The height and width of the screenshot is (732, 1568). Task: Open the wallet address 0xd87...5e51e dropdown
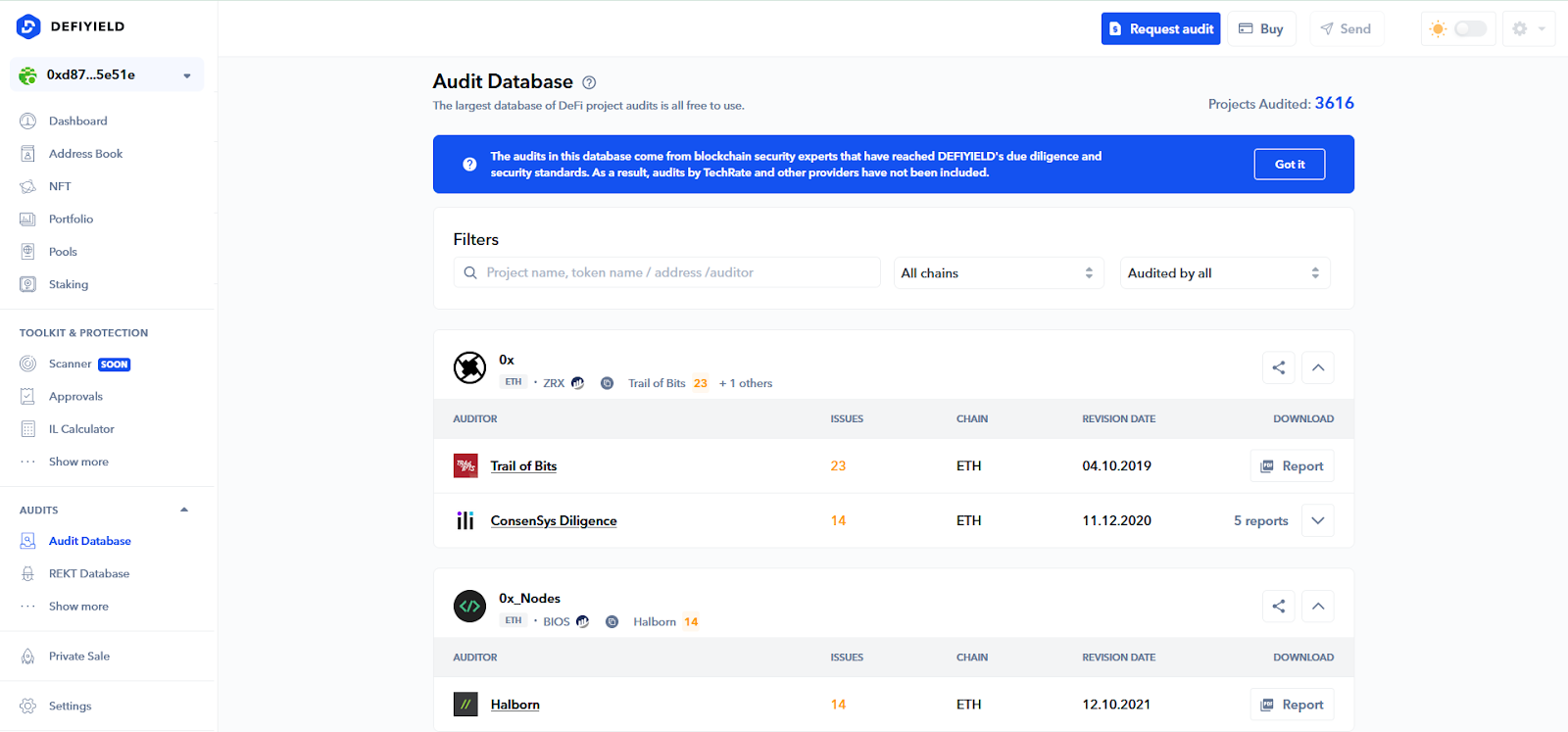coord(107,75)
